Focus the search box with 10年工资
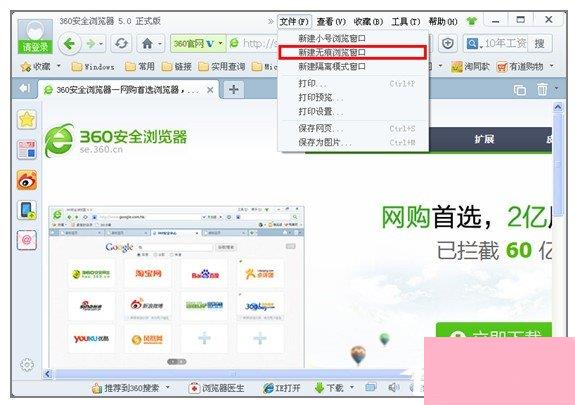575x405 pixels. (x=505, y=44)
